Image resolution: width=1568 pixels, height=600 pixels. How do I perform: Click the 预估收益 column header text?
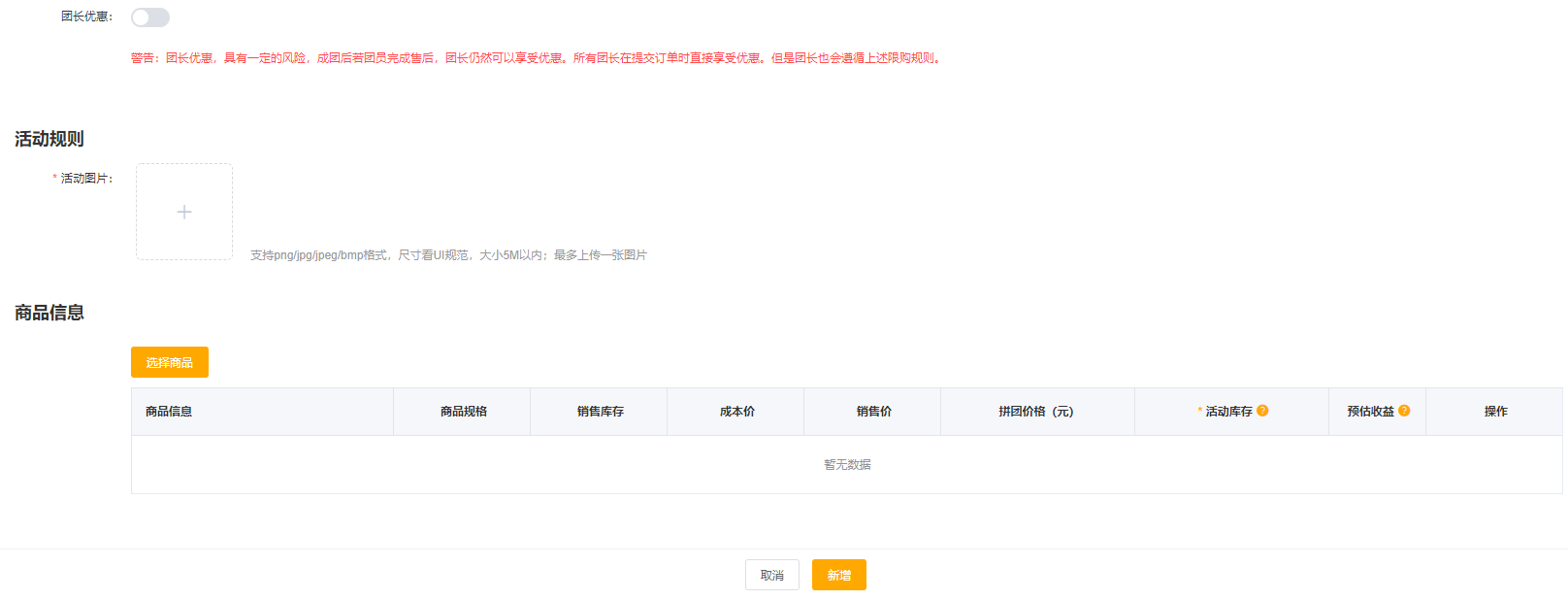pyautogui.click(x=1370, y=412)
